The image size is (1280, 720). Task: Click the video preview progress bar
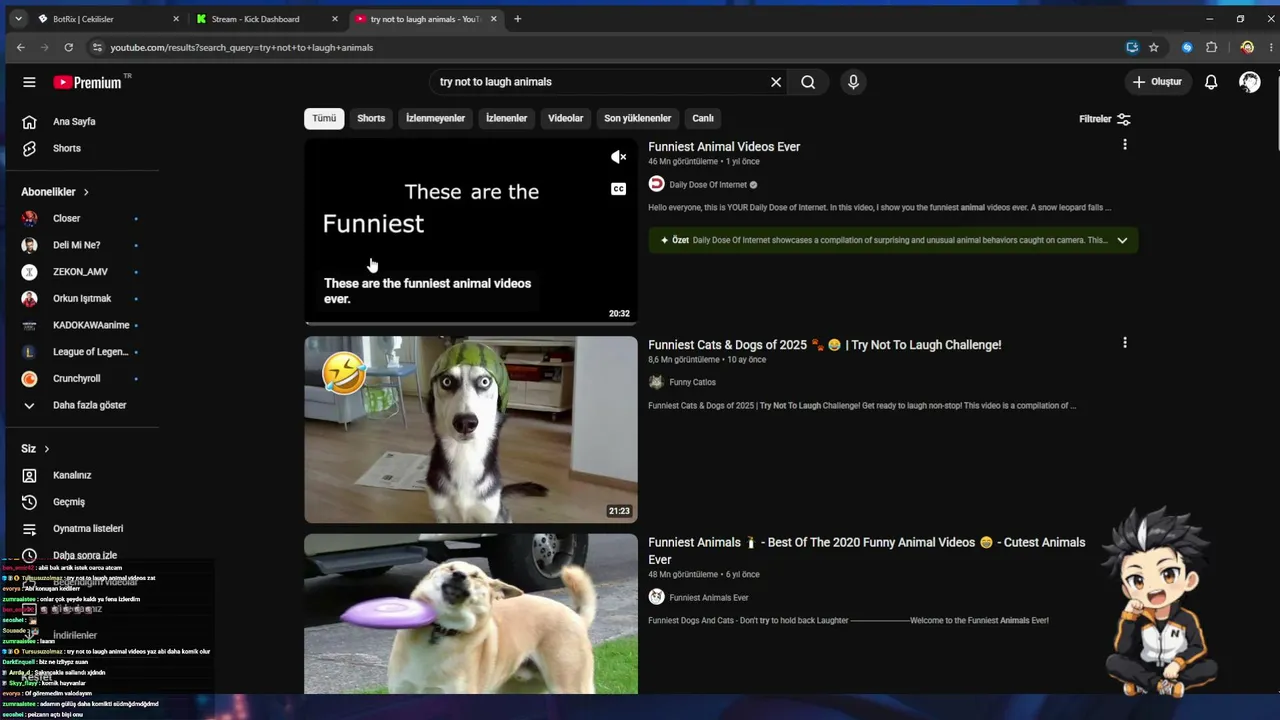[471, 322]
